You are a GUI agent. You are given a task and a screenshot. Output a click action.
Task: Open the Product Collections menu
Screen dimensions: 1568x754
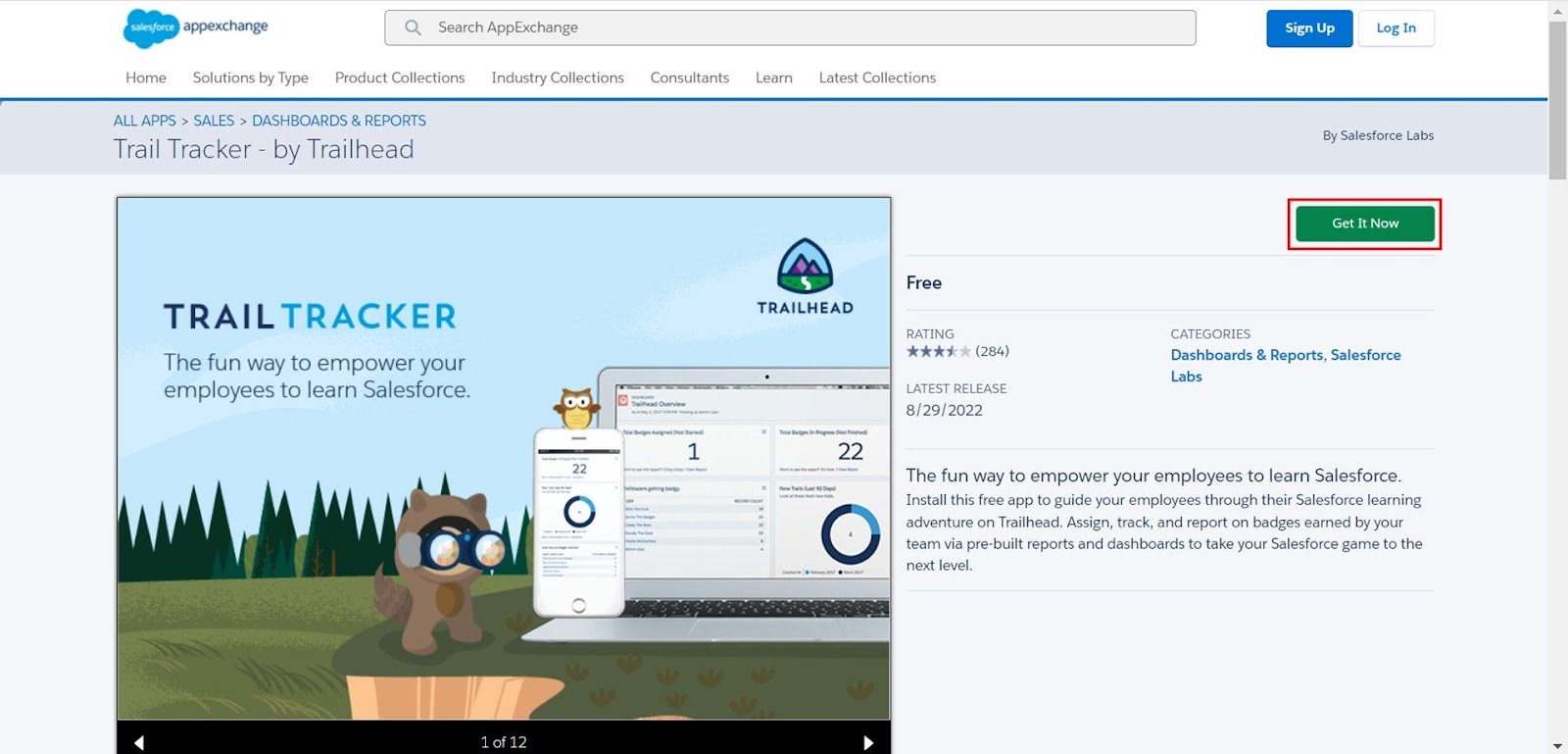[x=400, y=77]
